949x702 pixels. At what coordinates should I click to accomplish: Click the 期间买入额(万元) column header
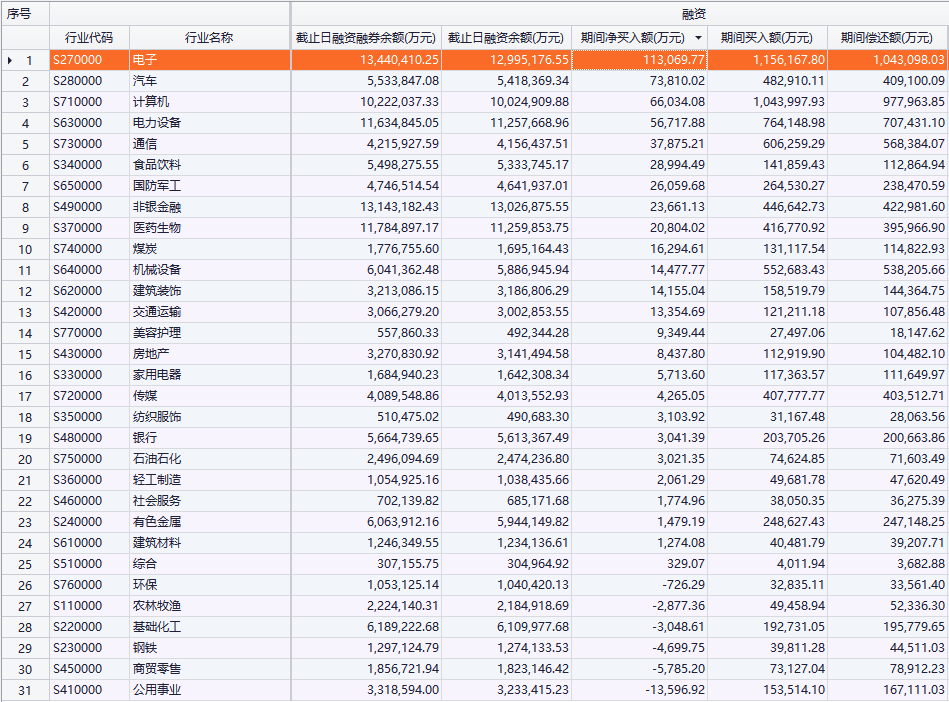(767, 38)
